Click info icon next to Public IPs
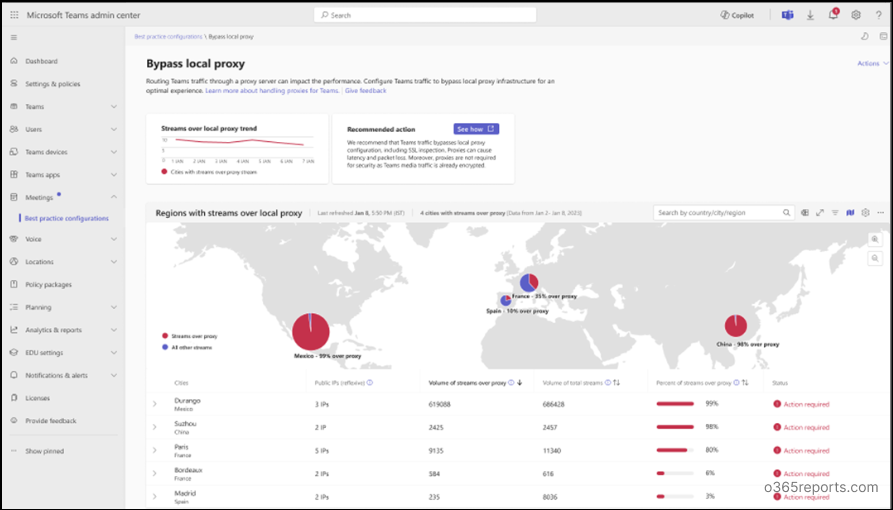This screenshot has height=510, width=893. click(x=370, y=383)
